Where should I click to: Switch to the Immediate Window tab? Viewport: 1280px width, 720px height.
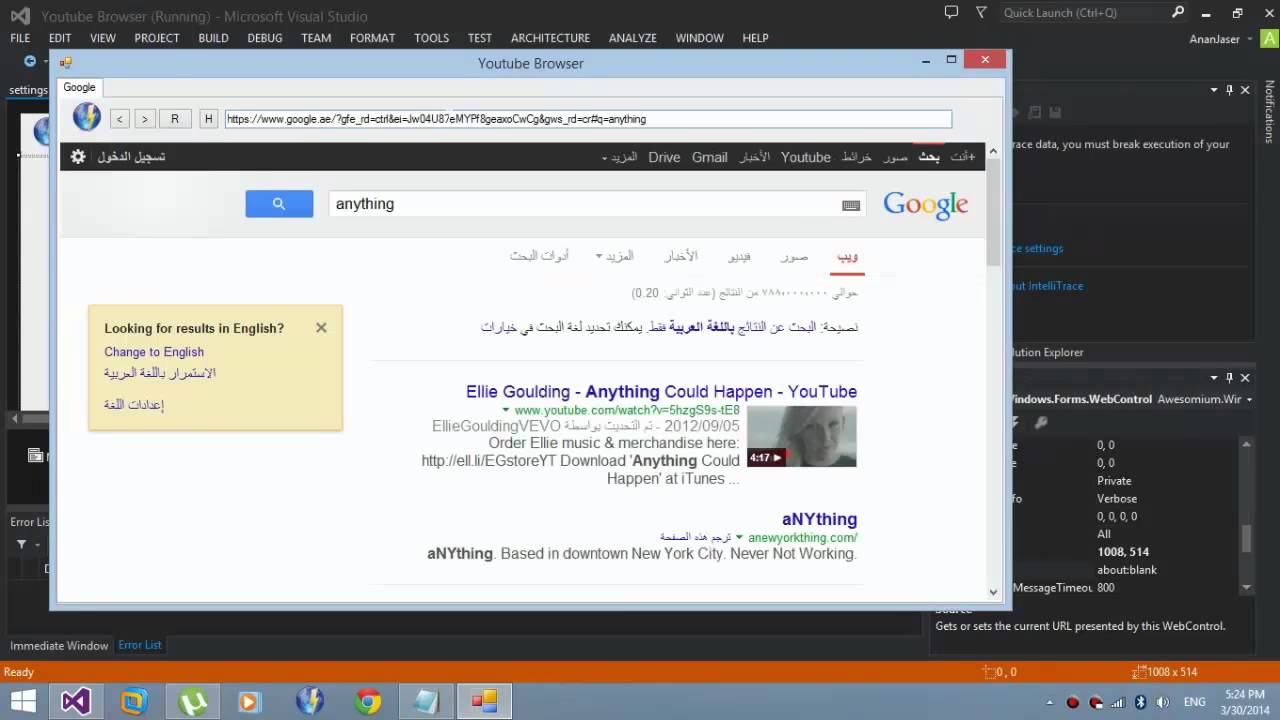click(x=59, y=646)
